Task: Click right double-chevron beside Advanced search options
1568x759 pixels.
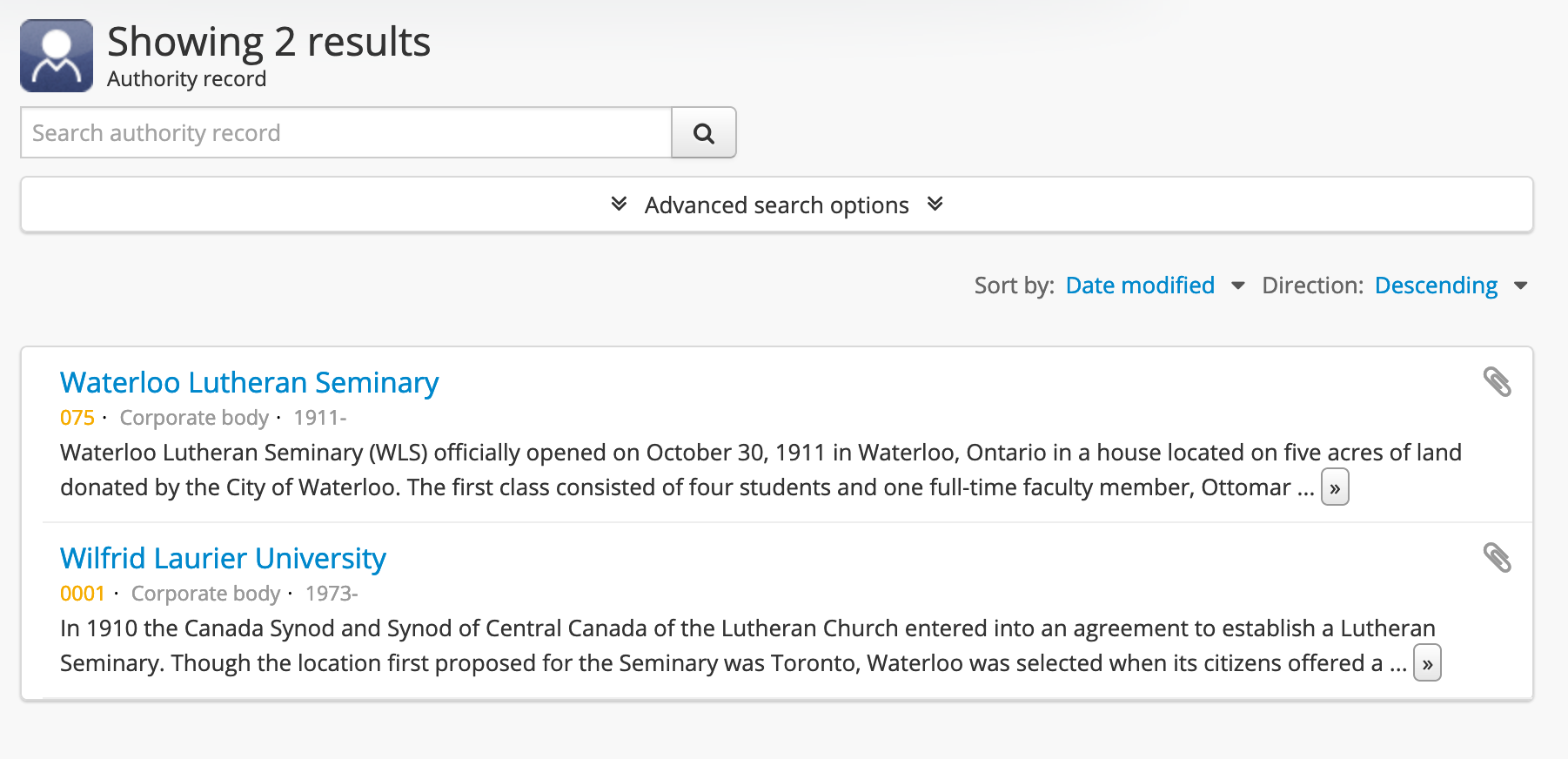Action: coord(935,205)
